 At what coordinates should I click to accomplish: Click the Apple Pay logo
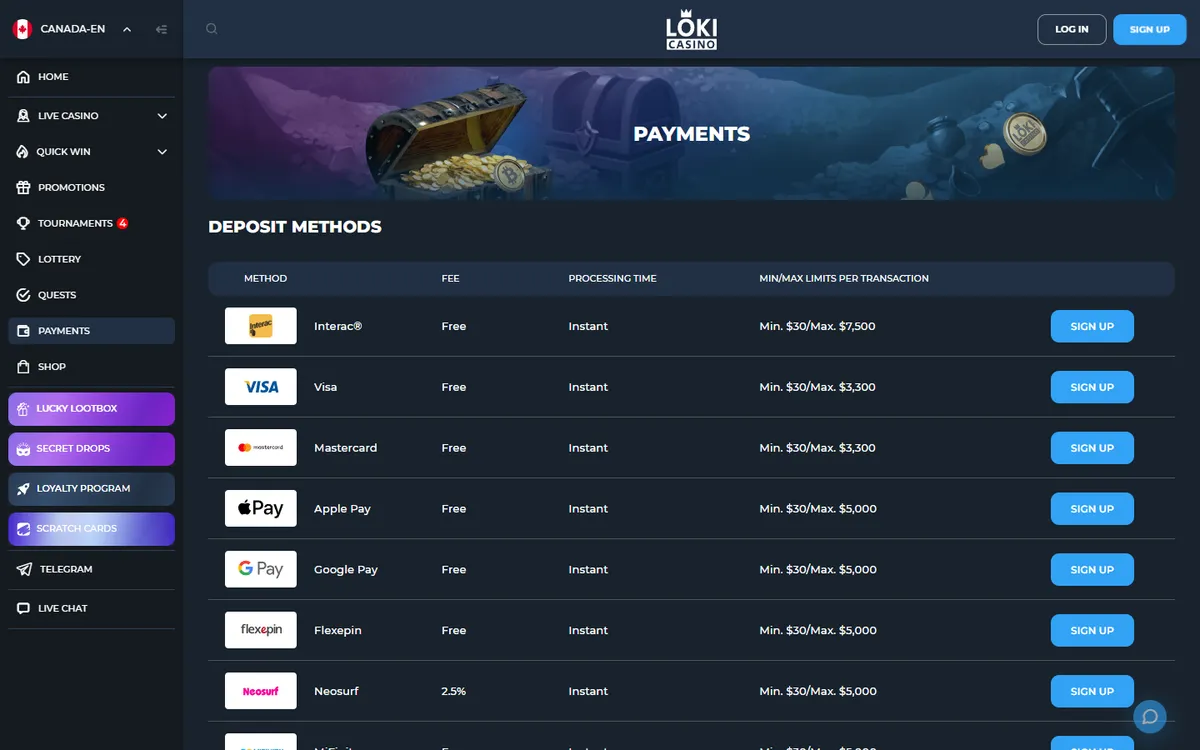261,509
